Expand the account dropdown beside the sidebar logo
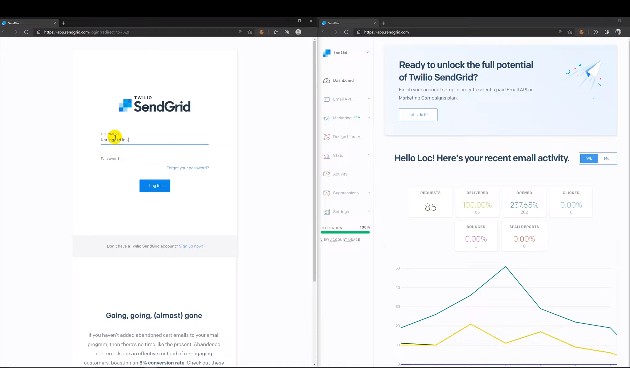 click(x=368, y=53)
